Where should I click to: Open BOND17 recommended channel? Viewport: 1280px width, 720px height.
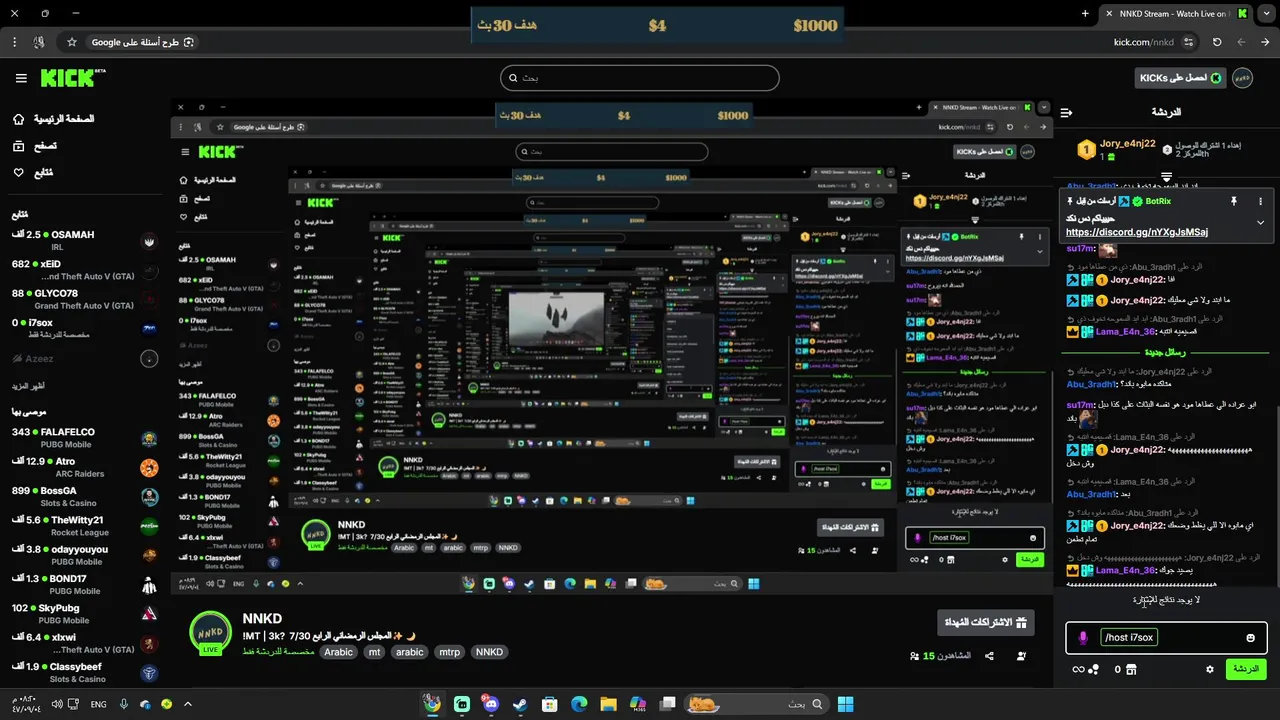coord(85,584)
